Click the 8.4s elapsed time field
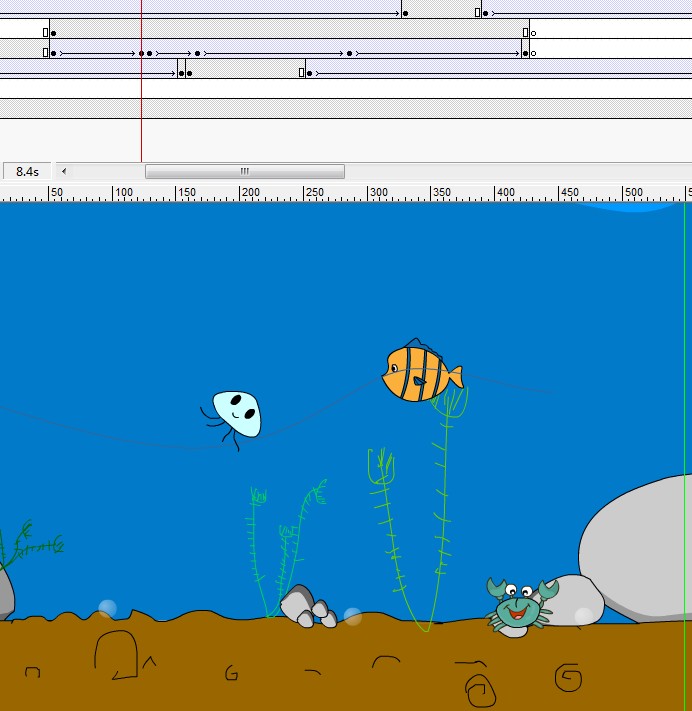Viewport: 692px width, 711px height. (27, 171)
